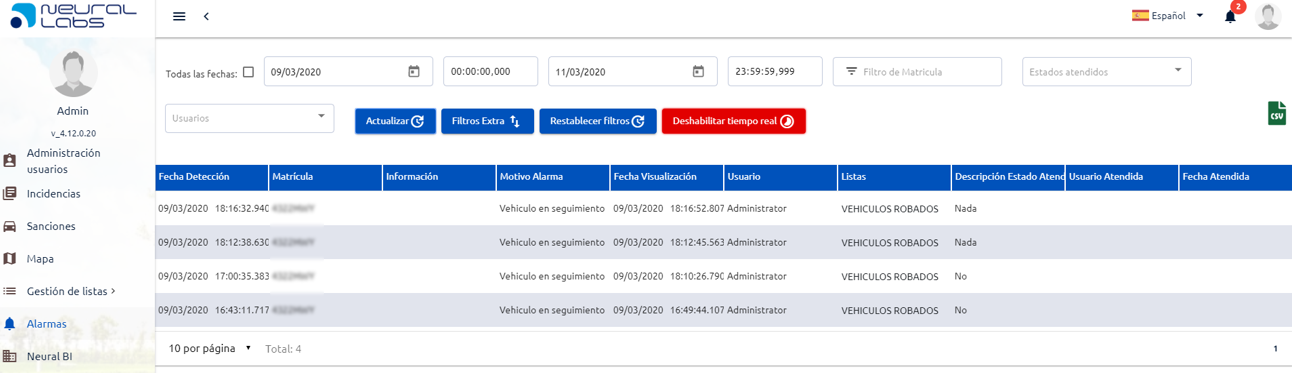
Task: Click visualization time 18:10:26.790 cell
Action: (668, 276)
